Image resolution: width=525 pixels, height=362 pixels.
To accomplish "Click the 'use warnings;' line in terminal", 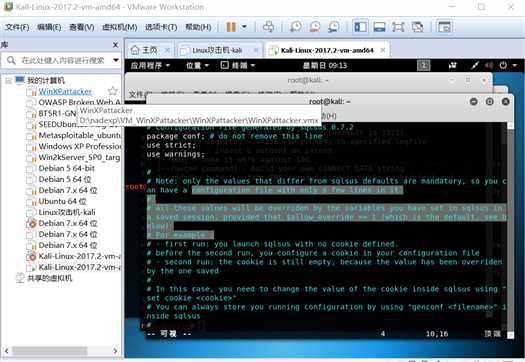I will [175, 154].
